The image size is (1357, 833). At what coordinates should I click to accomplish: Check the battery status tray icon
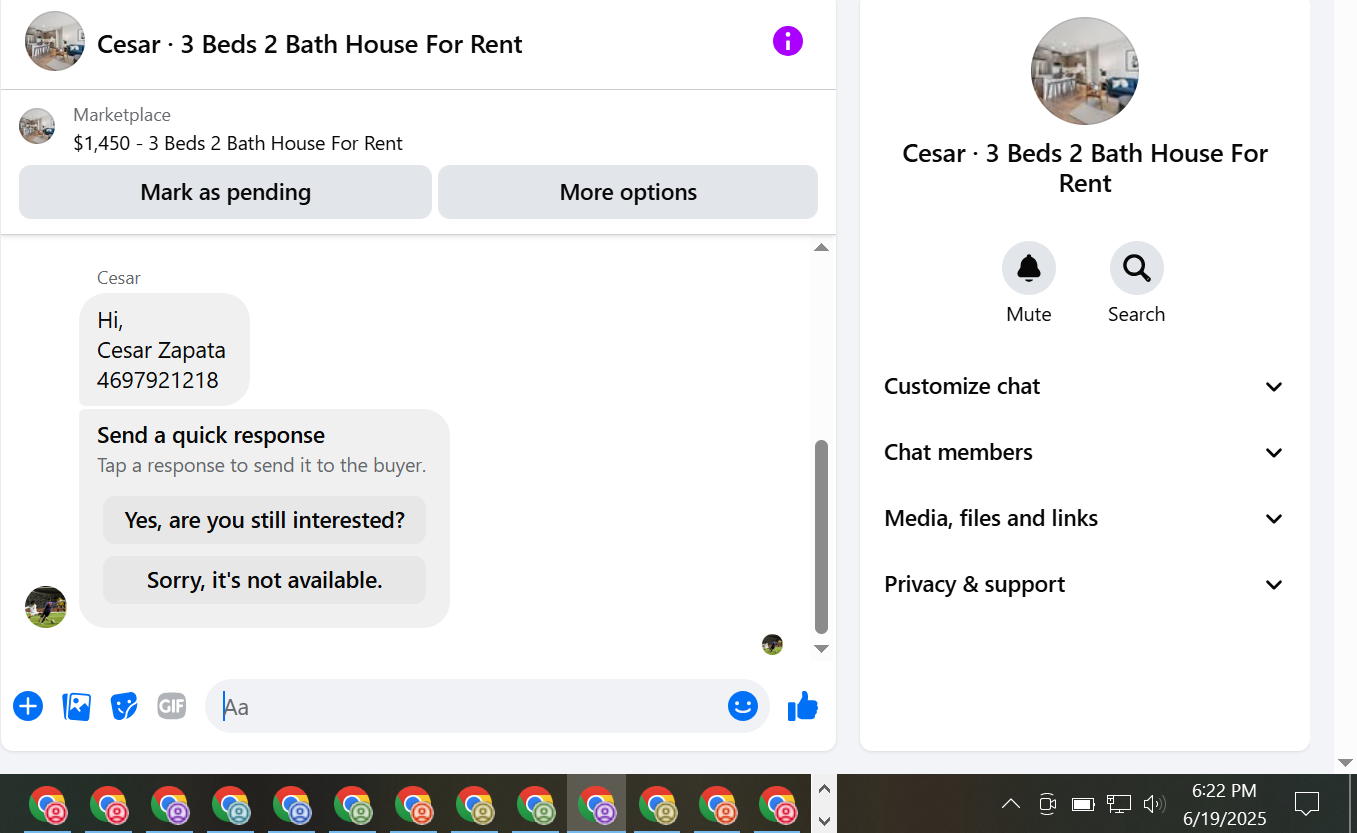click(1083, 803)
